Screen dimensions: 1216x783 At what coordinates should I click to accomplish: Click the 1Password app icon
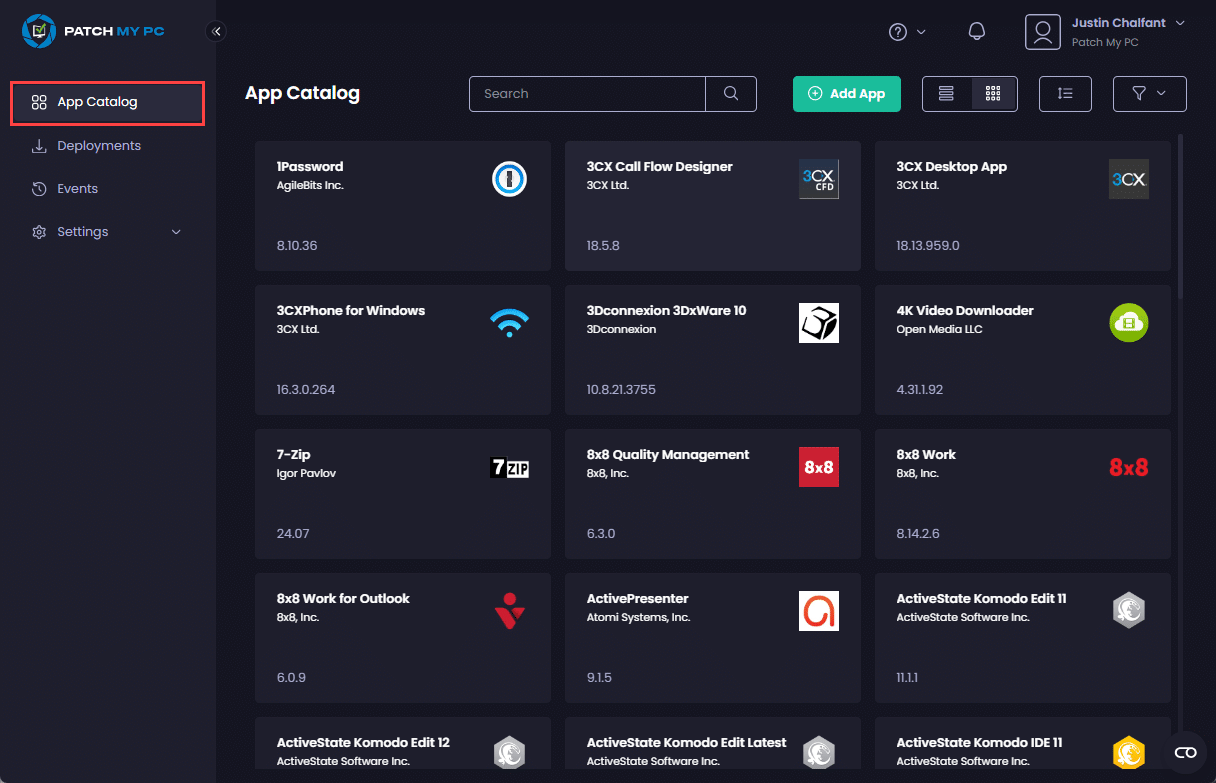click(x=509, y=179)
